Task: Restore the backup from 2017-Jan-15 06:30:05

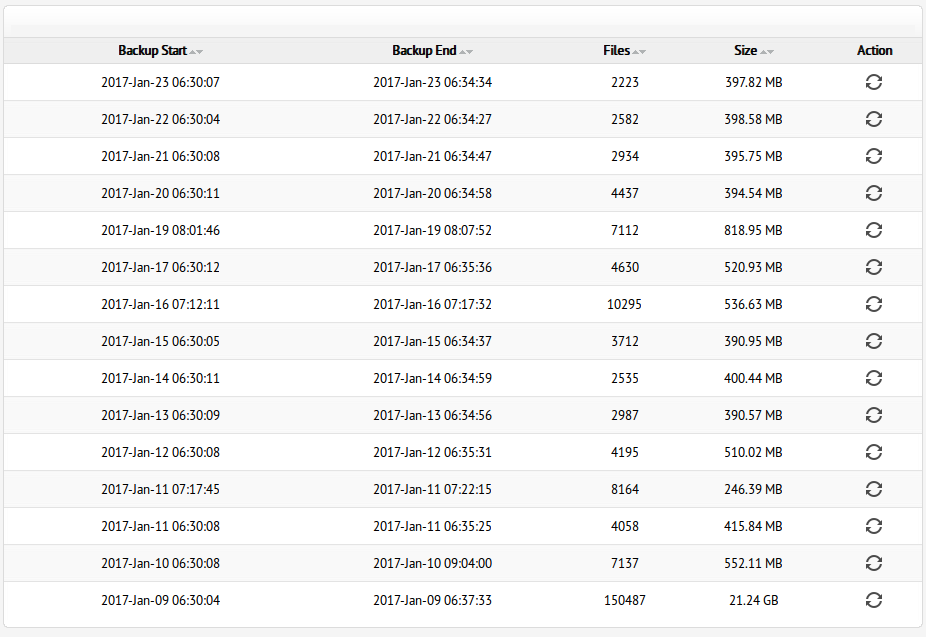Action: pyautogui.click(x=873, y=341)
